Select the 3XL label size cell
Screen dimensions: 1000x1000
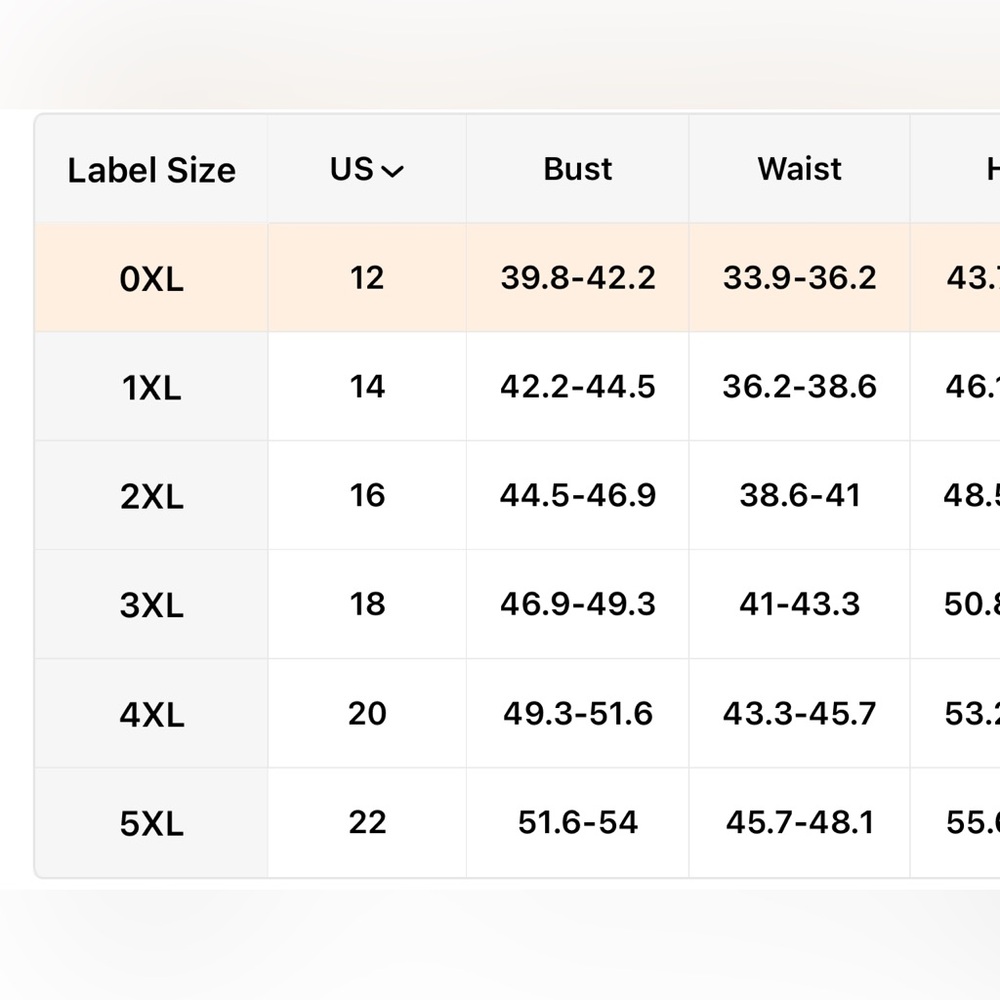(152, 605)
